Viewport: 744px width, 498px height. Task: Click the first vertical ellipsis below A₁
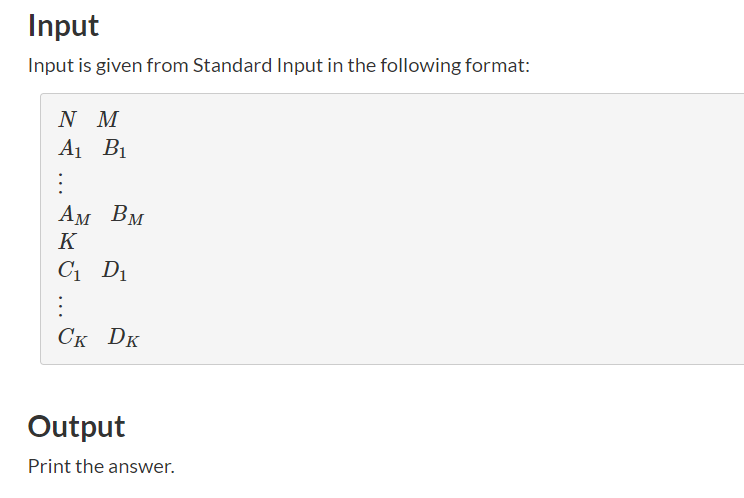coord(61,183)
